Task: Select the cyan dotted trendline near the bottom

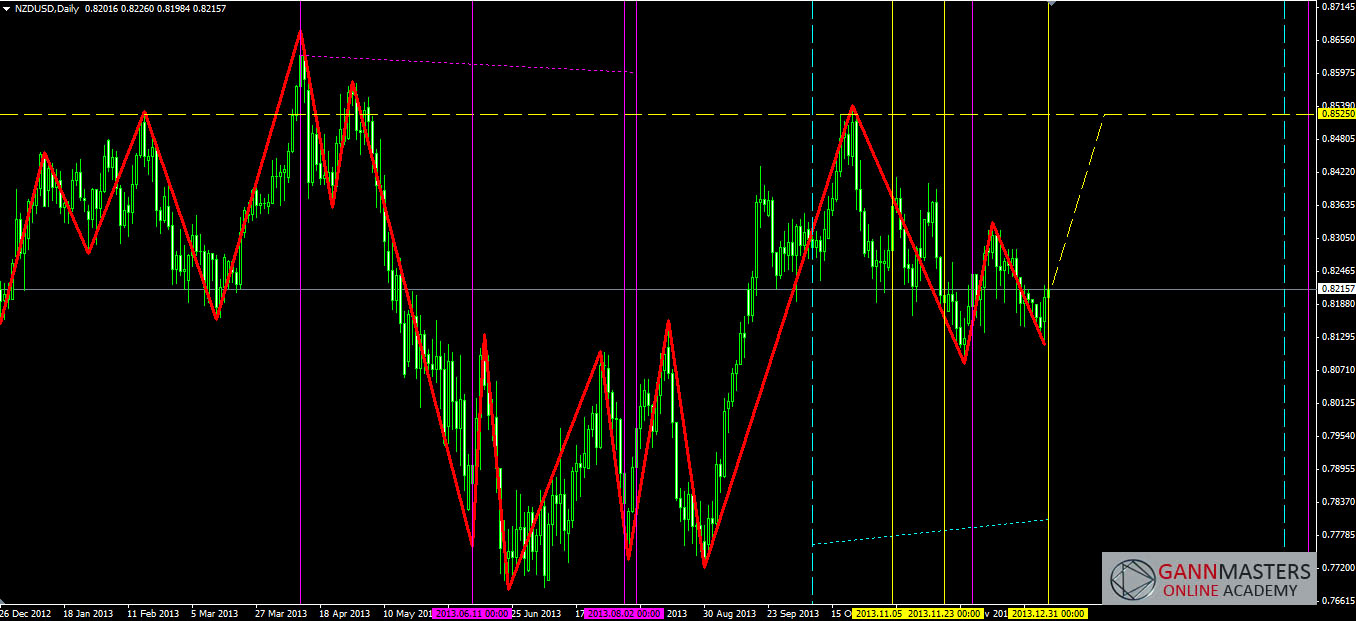Action: point(930,532)
